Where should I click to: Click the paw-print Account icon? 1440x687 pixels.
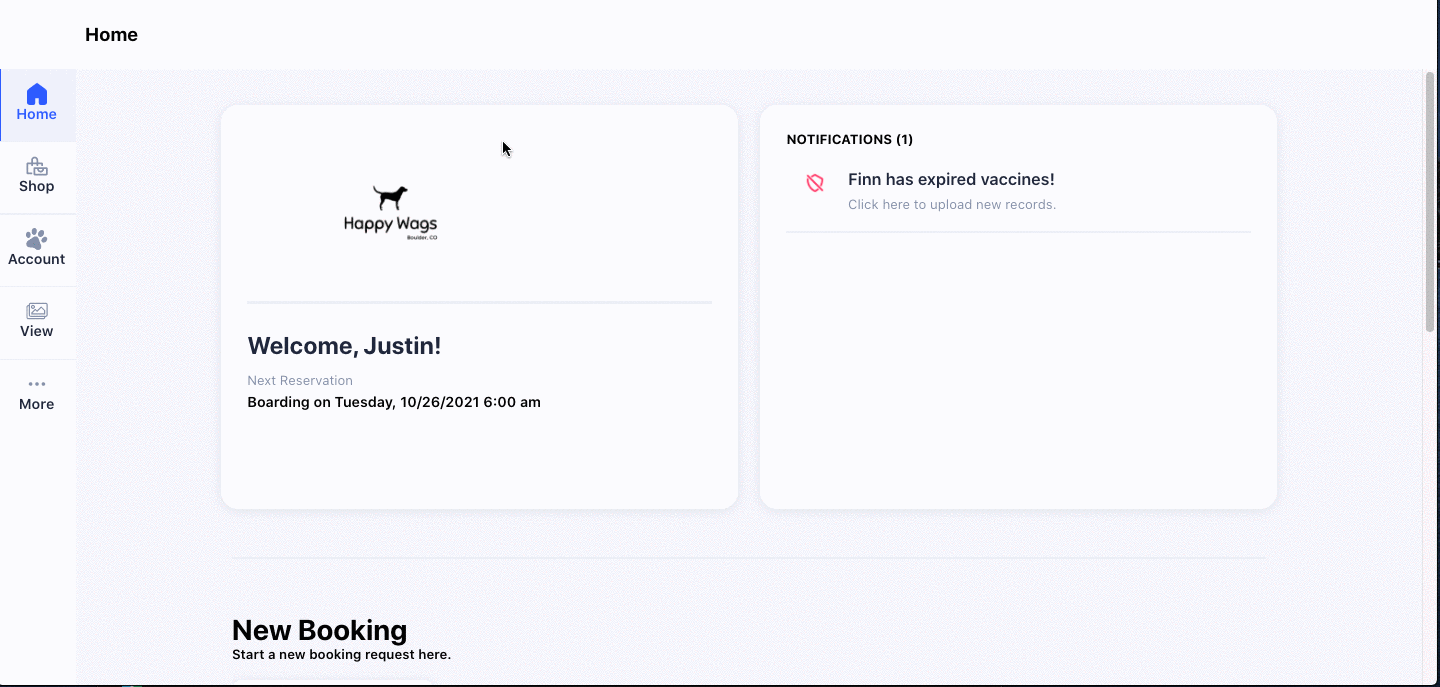click(37, 239)
